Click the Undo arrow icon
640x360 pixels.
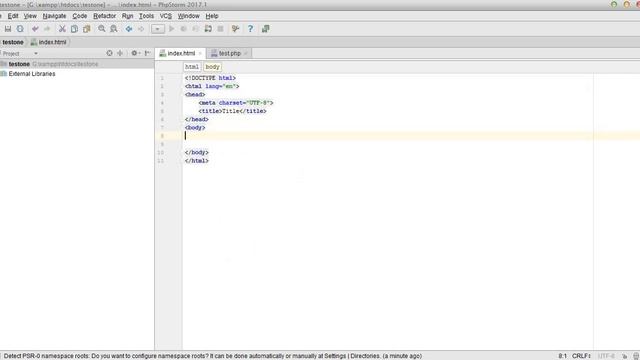point(35,29)
